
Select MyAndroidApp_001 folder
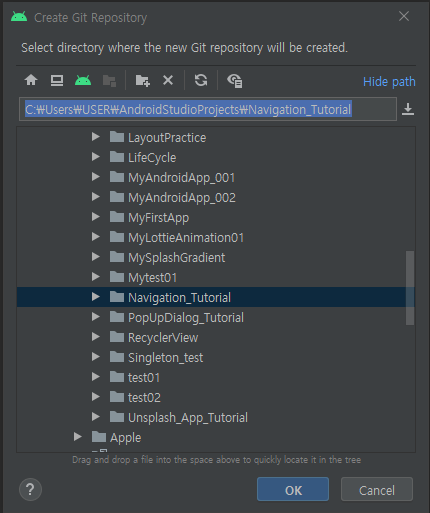(x=182, y=178)
